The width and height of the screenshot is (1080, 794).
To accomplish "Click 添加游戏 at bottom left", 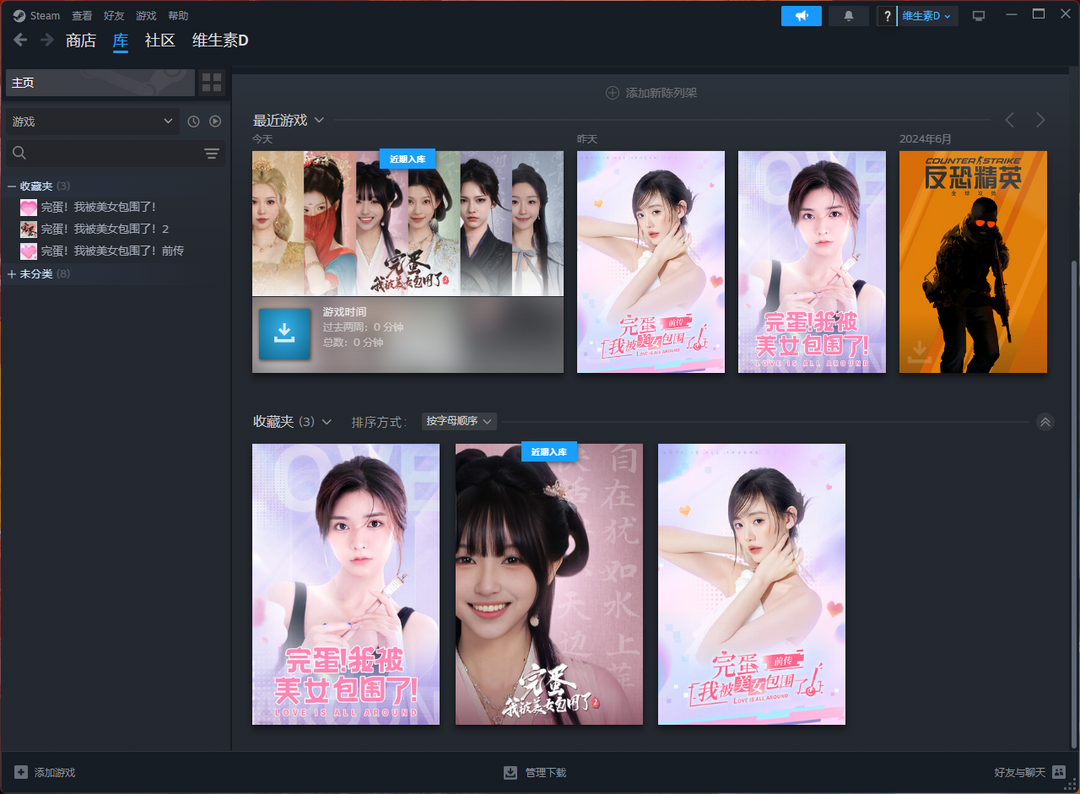I will [55, 773].
